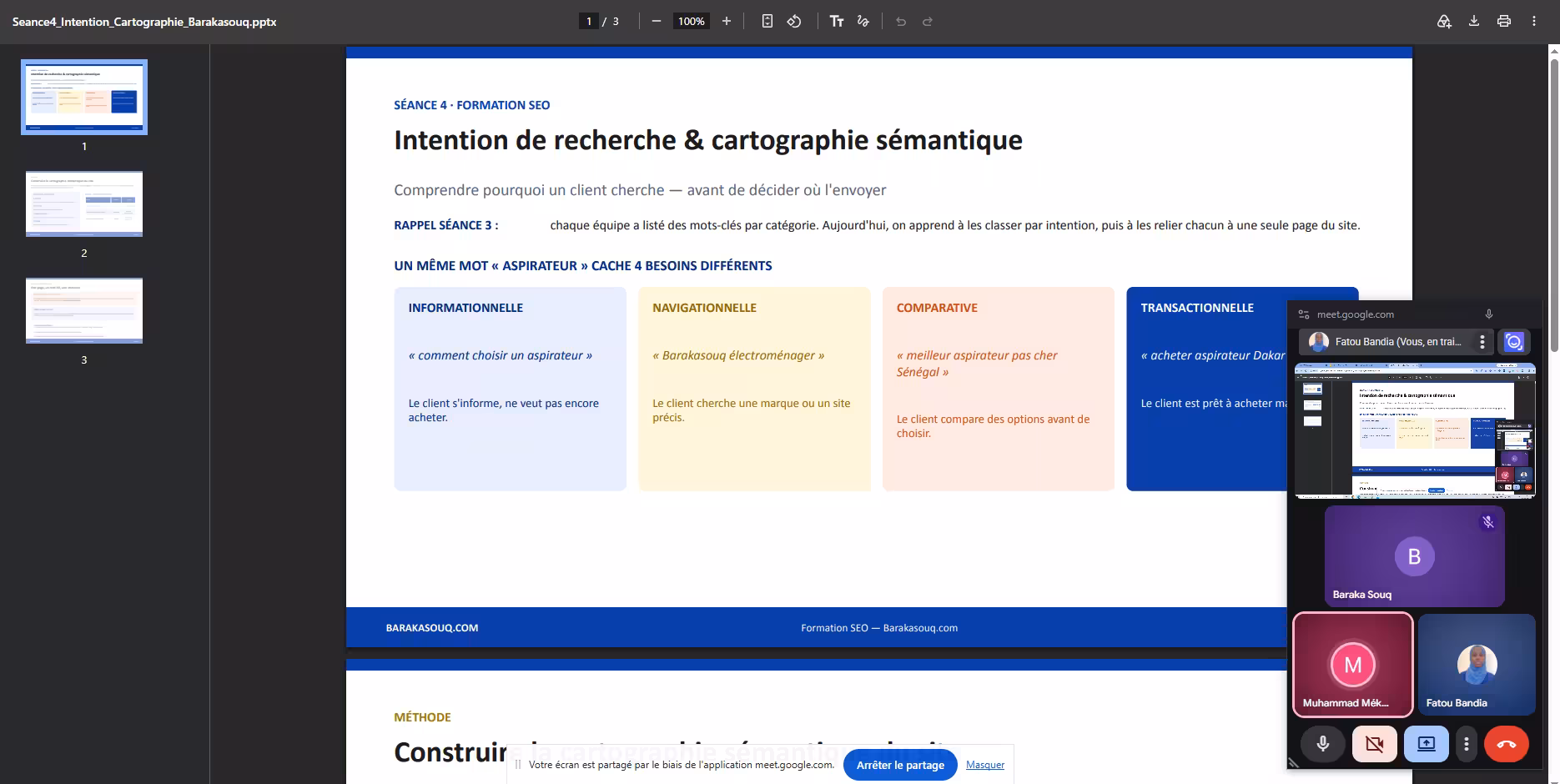
Task: Click the slide title "Intention de recherche & cartographie sémantique"
Action: [708, 140]
